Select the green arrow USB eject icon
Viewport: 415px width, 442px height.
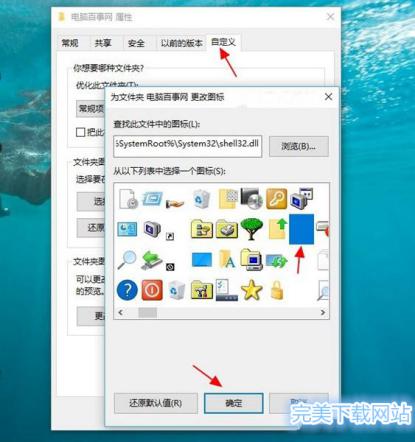[152, 260]
